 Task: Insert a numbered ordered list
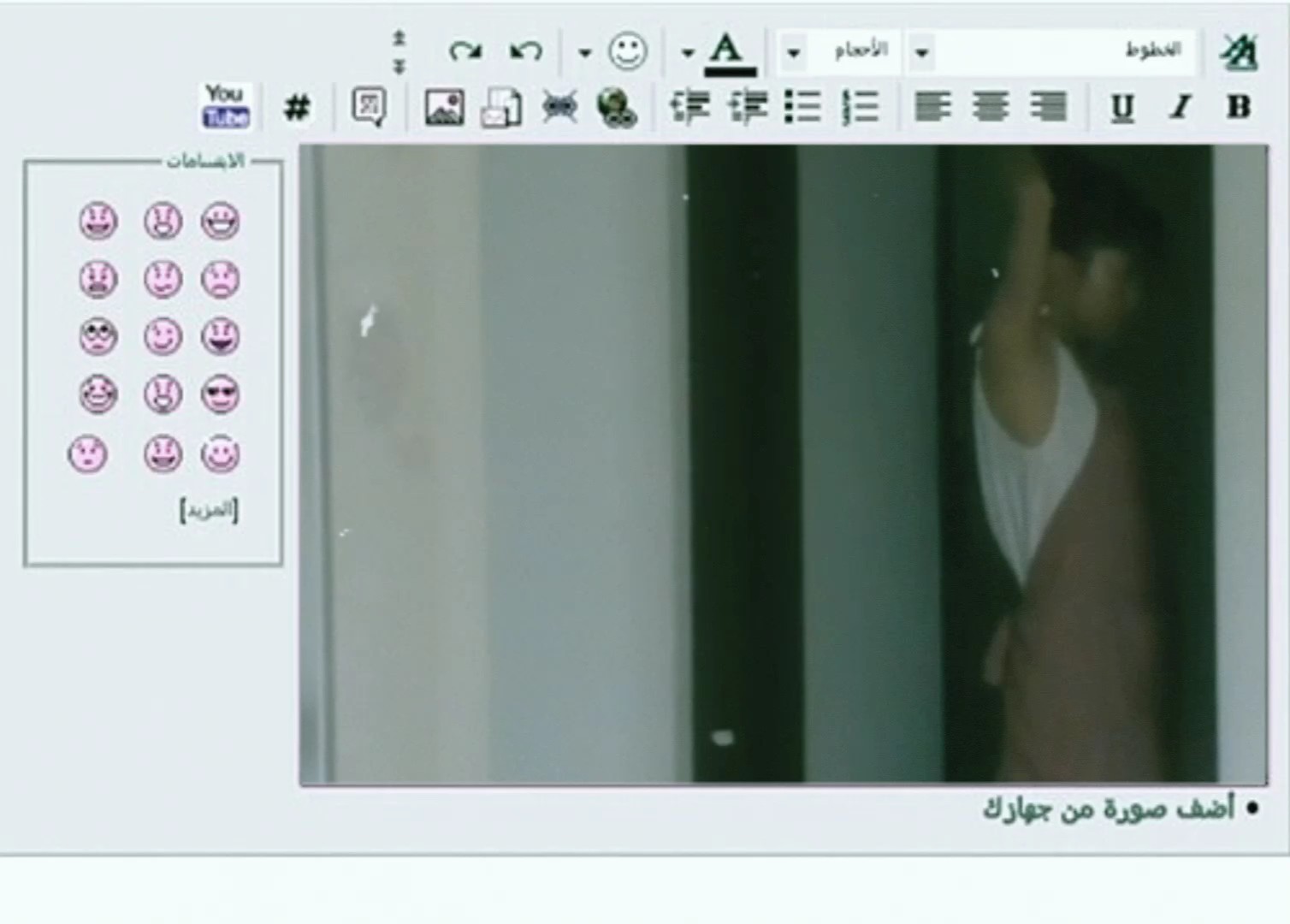861,108
